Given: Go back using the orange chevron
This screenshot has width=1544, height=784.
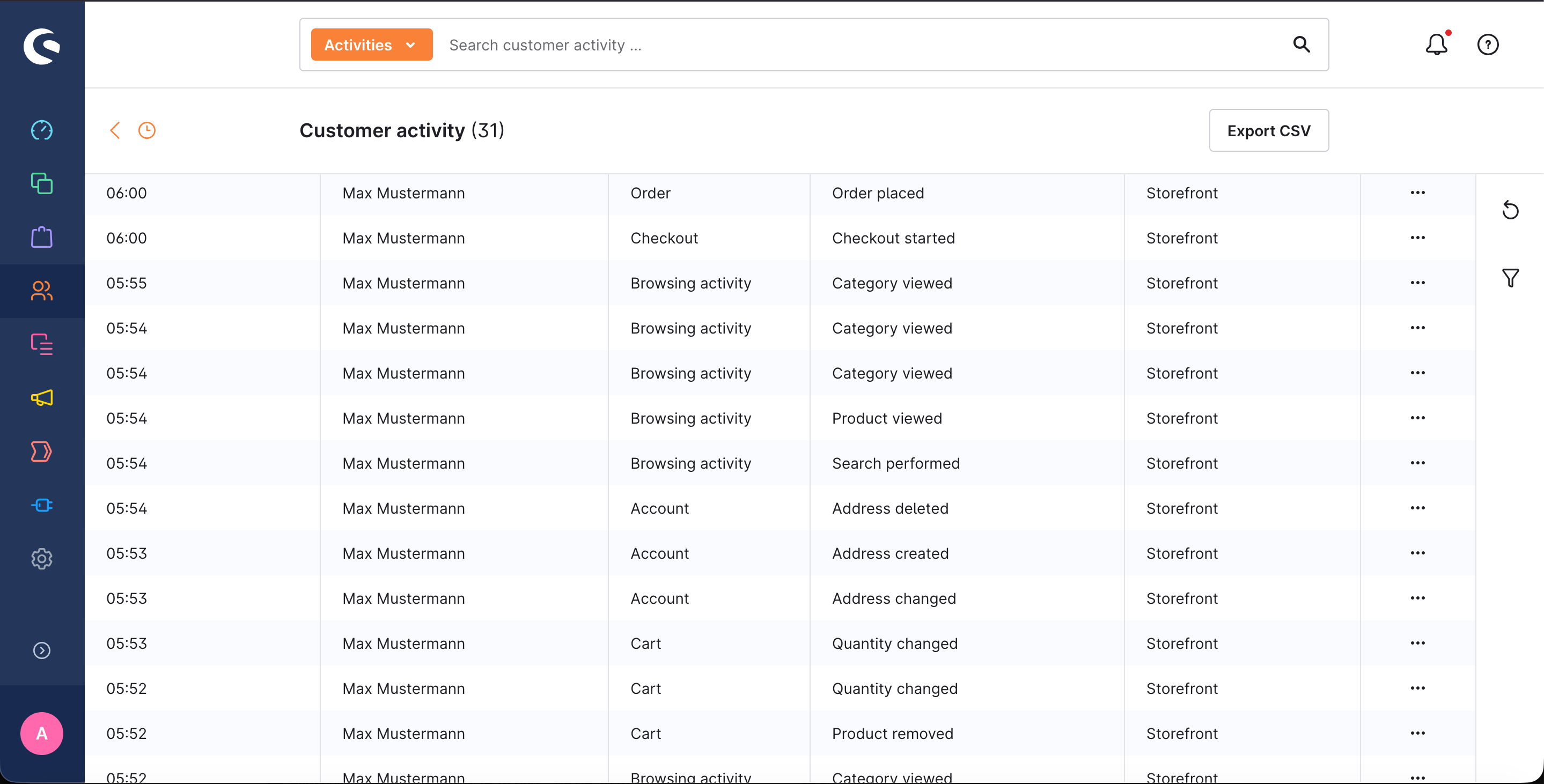Looking at the screenshot, I should [x=115, y=130].
